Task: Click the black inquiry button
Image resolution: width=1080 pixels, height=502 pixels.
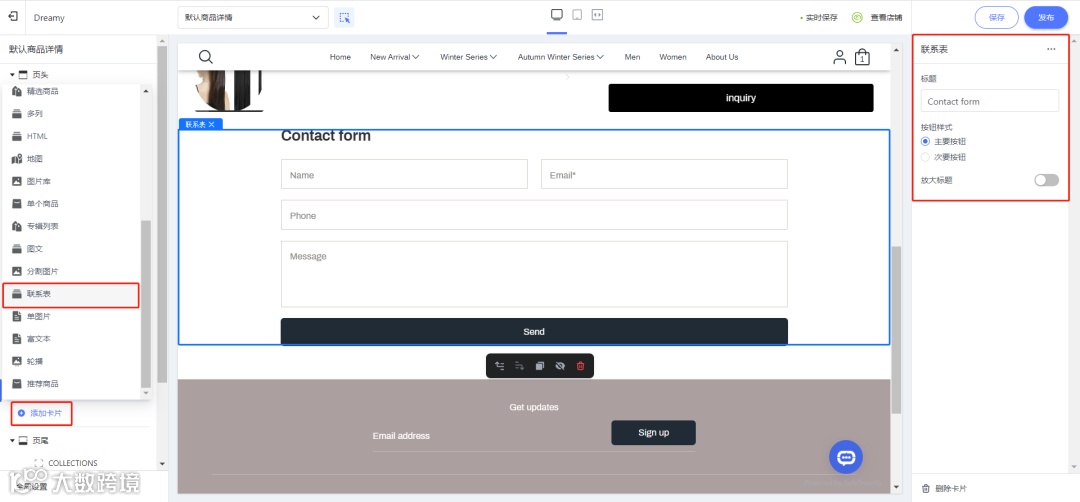Action: tap(740, 98)
